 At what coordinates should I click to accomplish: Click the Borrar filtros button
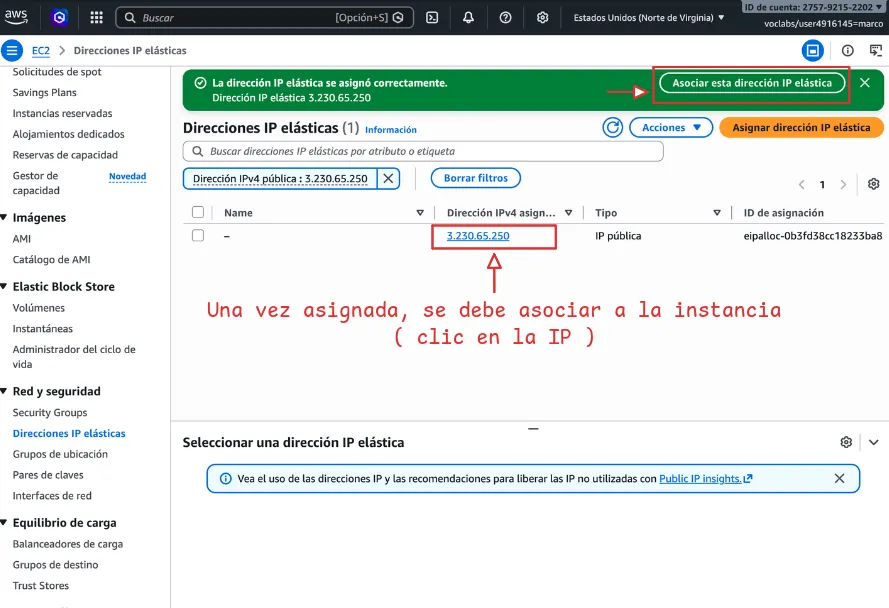476,178
